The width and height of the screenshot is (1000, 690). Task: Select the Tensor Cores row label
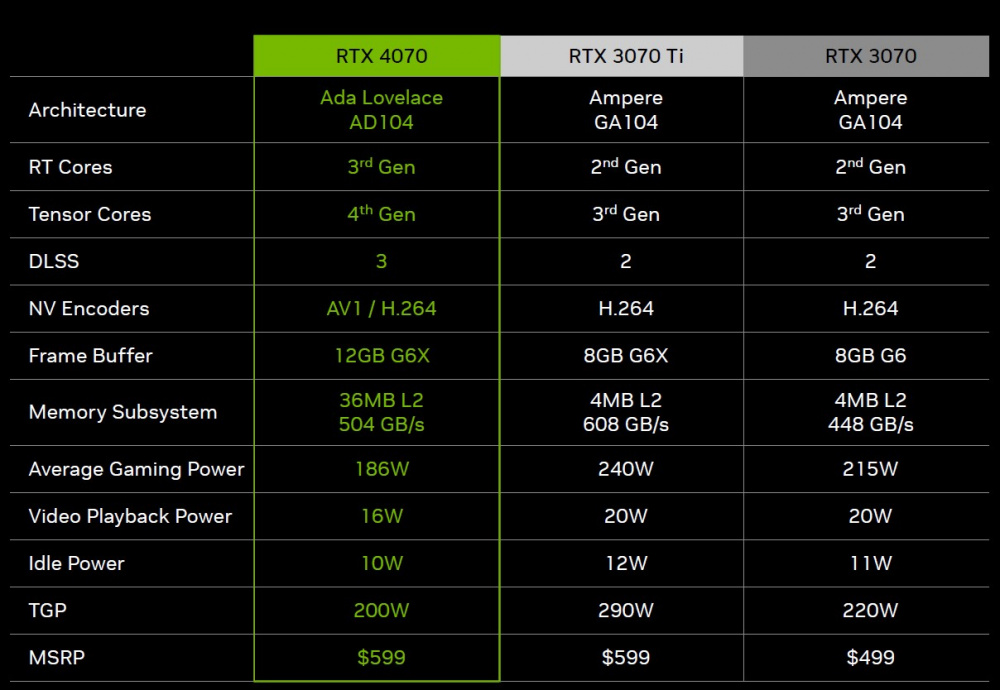(90, 214)
